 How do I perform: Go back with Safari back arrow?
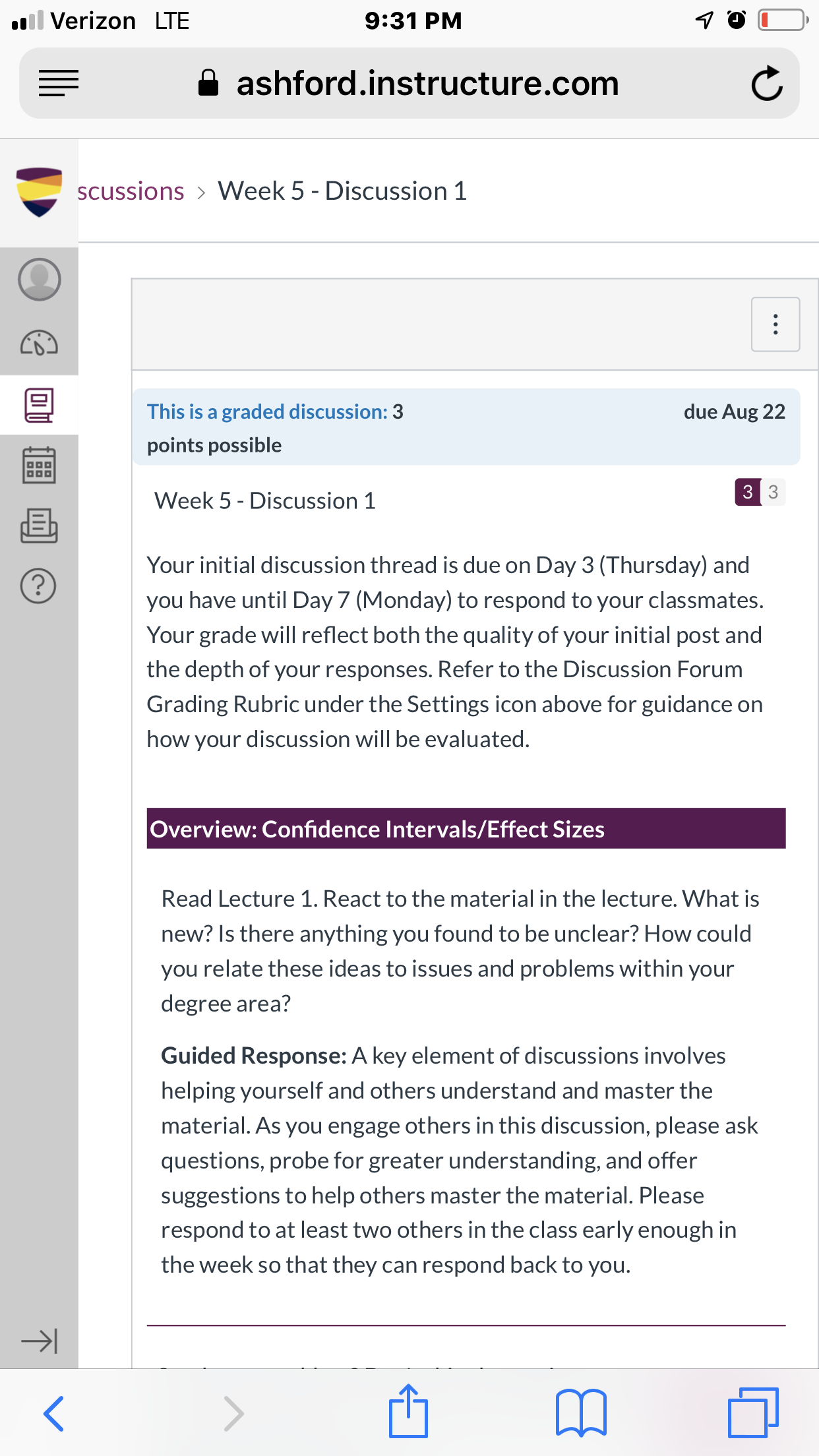pos(53,1413)
